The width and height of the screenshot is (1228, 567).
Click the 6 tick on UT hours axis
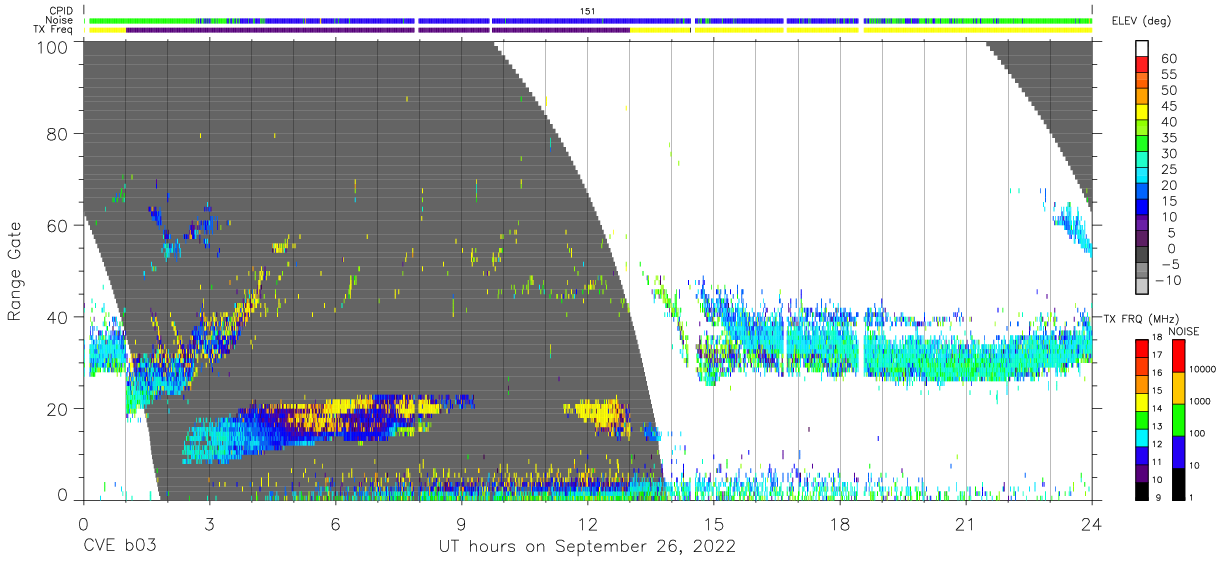tap(335, 525)
